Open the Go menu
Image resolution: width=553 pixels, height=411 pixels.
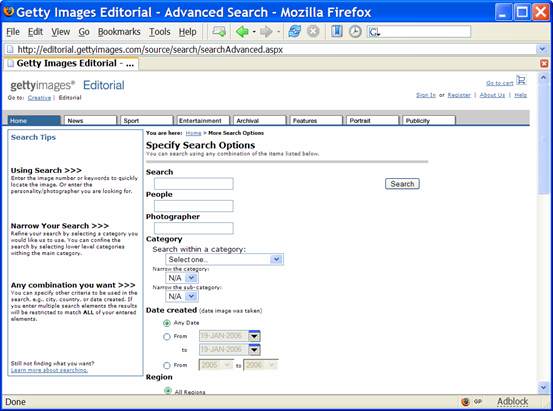(x=84, y=32)
